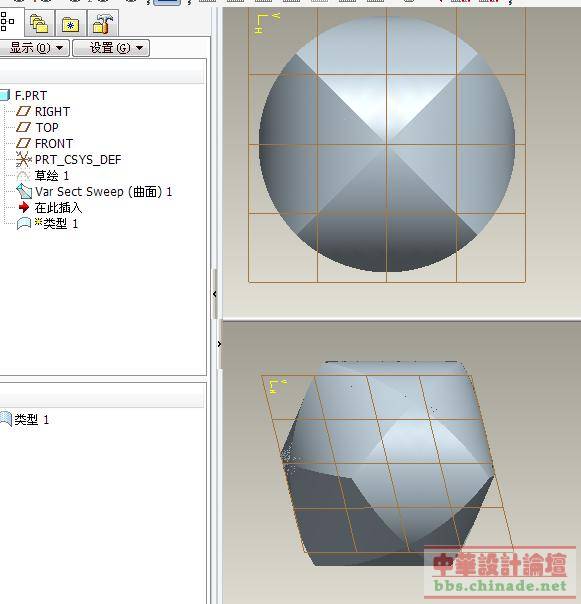The width and height of the screenshot is (581, 604).
Task: Click the sphere model in top viewport
Action: pyautogui.click(x=387, y=144)
